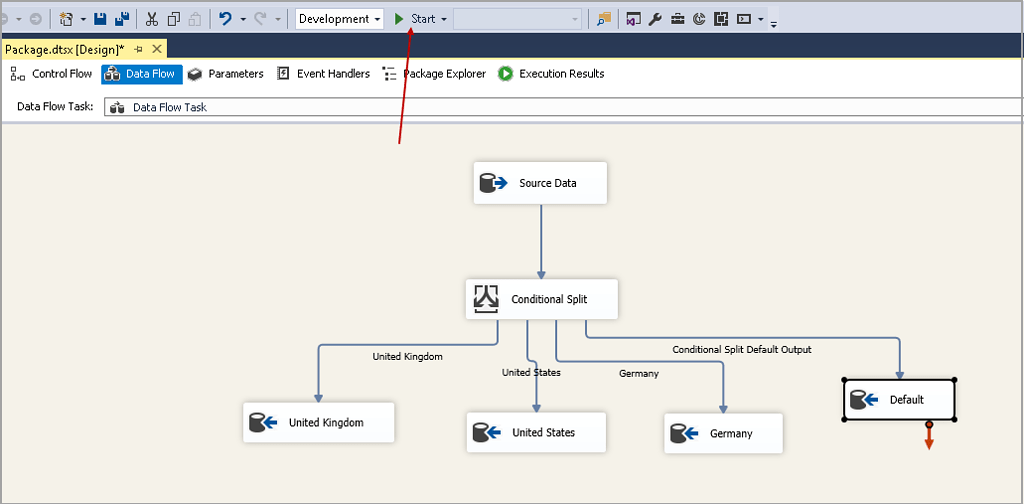
Task: Close the Package.dtsx design tab
Action: point(157,49)
